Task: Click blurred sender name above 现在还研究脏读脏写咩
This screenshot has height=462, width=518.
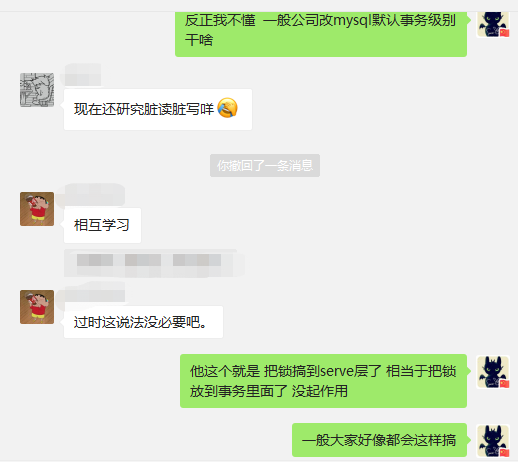Action: [x=83, y=75]
